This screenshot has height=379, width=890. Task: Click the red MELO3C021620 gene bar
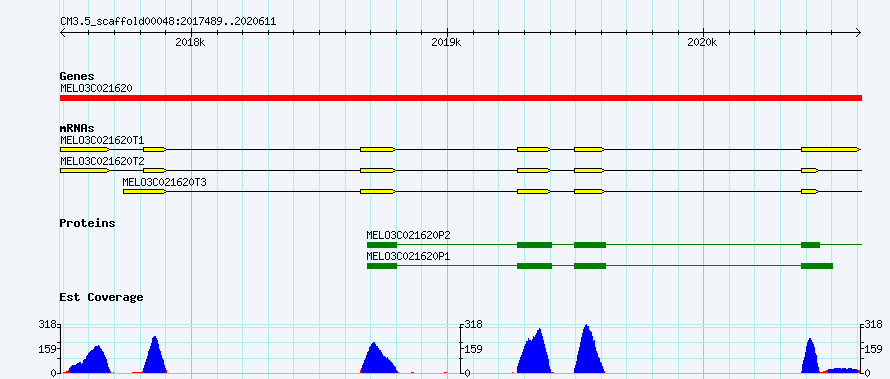(461, 98)
